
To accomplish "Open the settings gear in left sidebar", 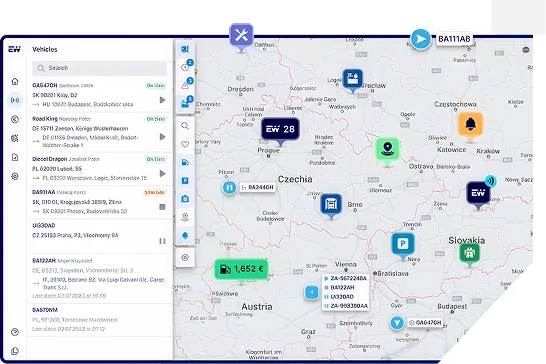I will click(15, 176).
